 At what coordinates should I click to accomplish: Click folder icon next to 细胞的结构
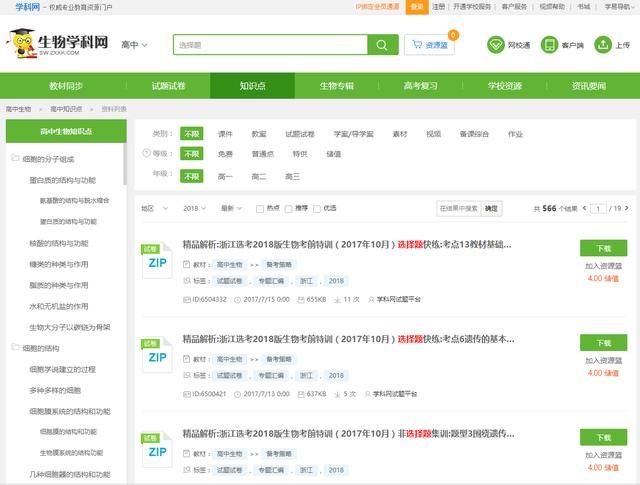(x=15, y=347)
